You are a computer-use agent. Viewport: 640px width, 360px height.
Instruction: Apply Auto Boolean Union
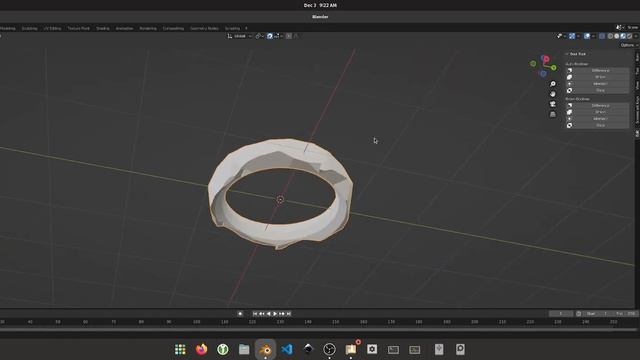click(x=597, y=77)
